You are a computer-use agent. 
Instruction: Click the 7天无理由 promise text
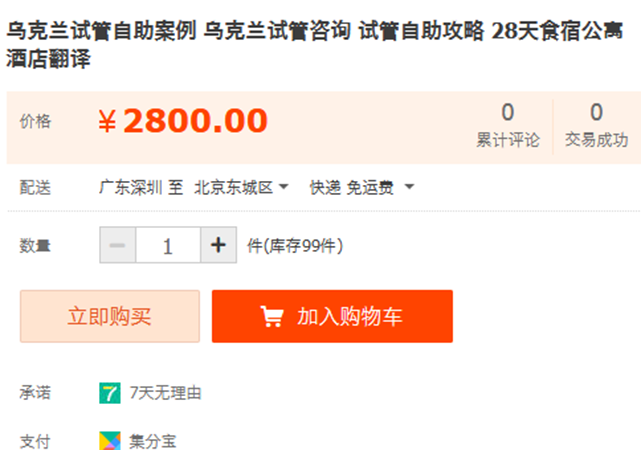click(166, 393)
